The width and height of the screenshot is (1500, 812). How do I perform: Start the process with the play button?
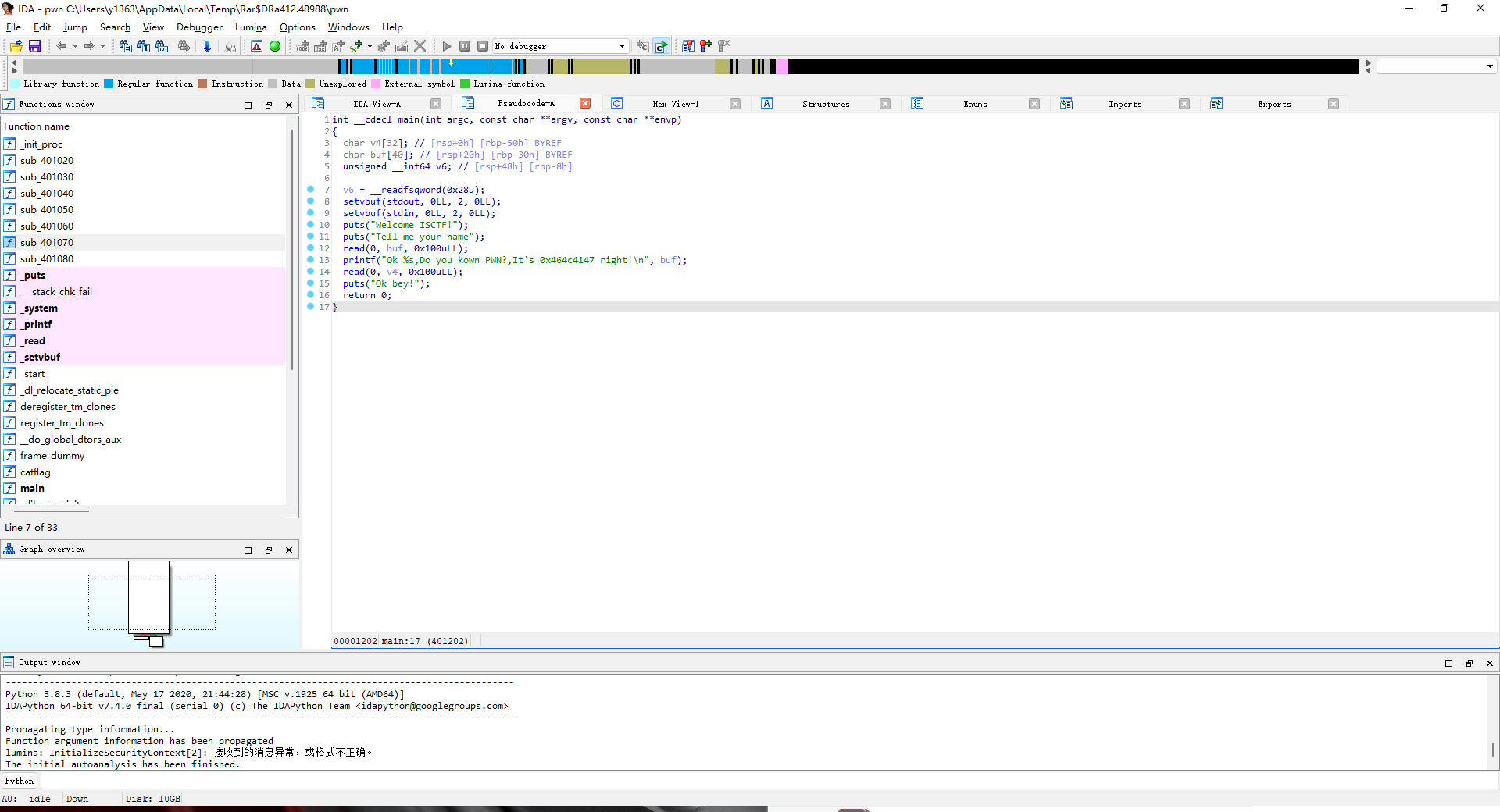click(x=447, y=46)
